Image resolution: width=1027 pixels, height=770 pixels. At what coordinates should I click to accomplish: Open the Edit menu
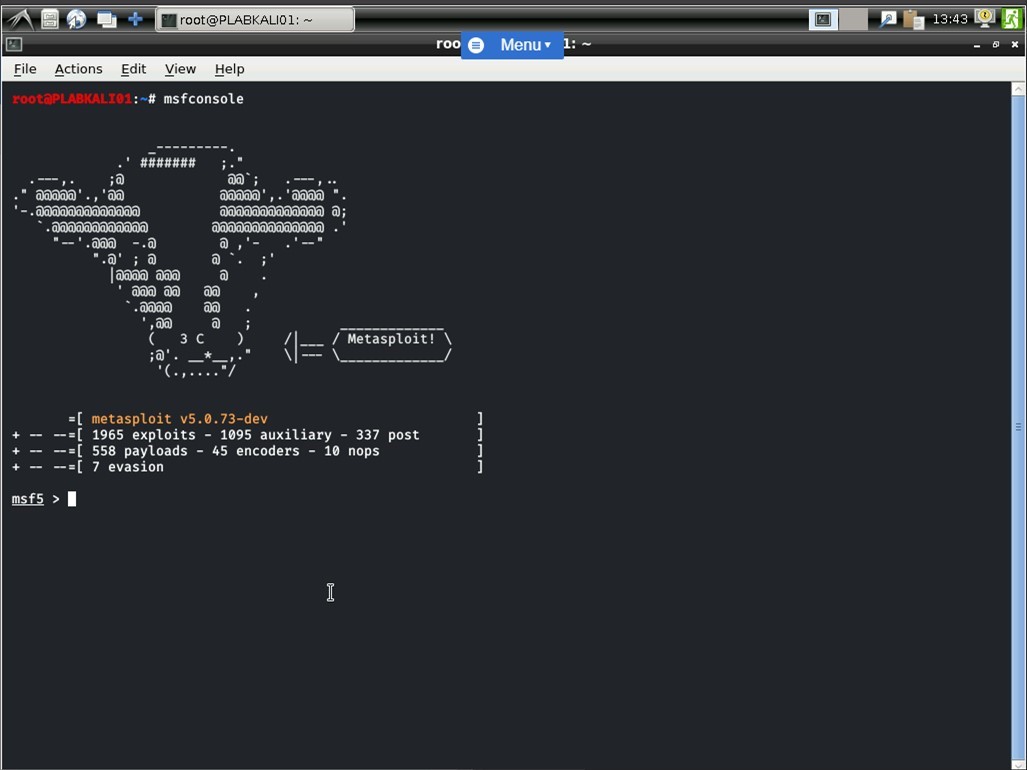133,69
